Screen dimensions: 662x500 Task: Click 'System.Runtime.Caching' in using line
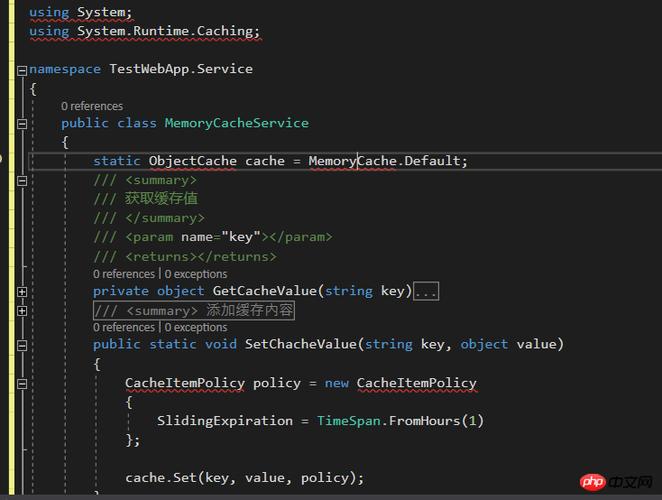(165, 31)
